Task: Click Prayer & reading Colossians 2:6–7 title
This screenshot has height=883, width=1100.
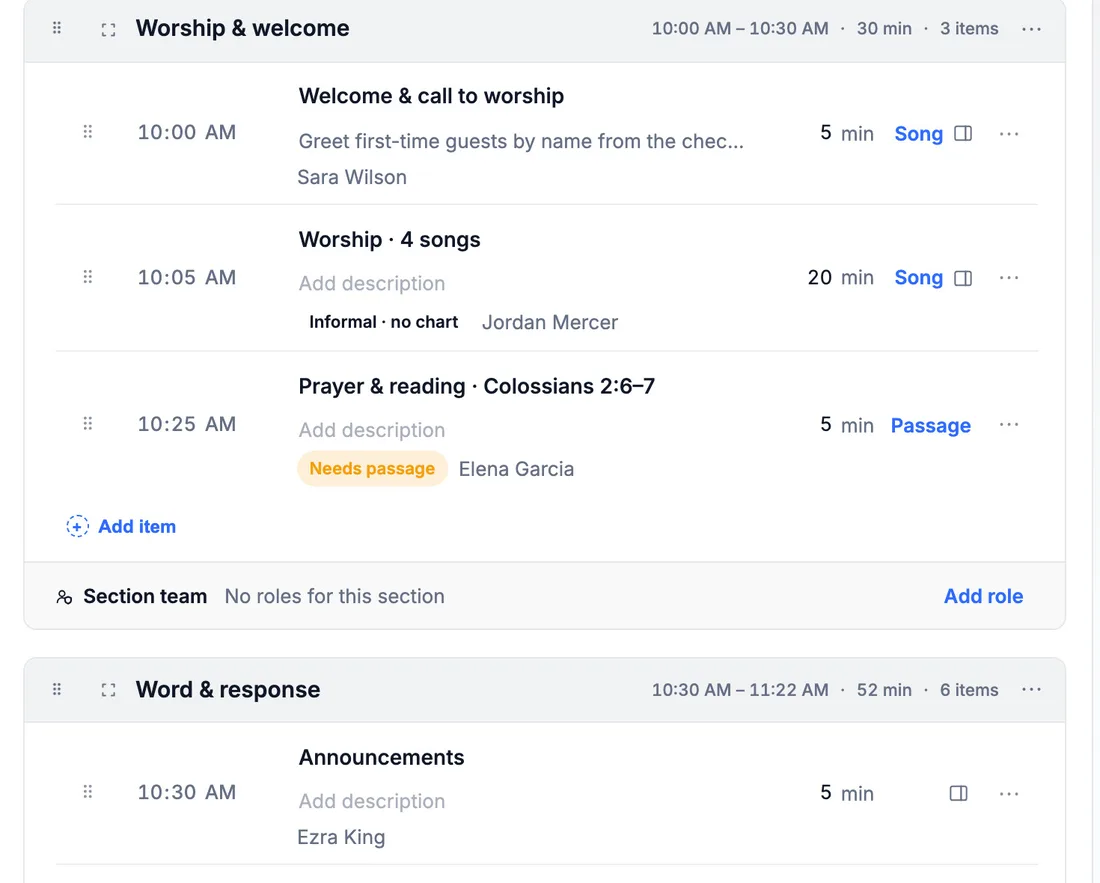Action: pos(477,386)
